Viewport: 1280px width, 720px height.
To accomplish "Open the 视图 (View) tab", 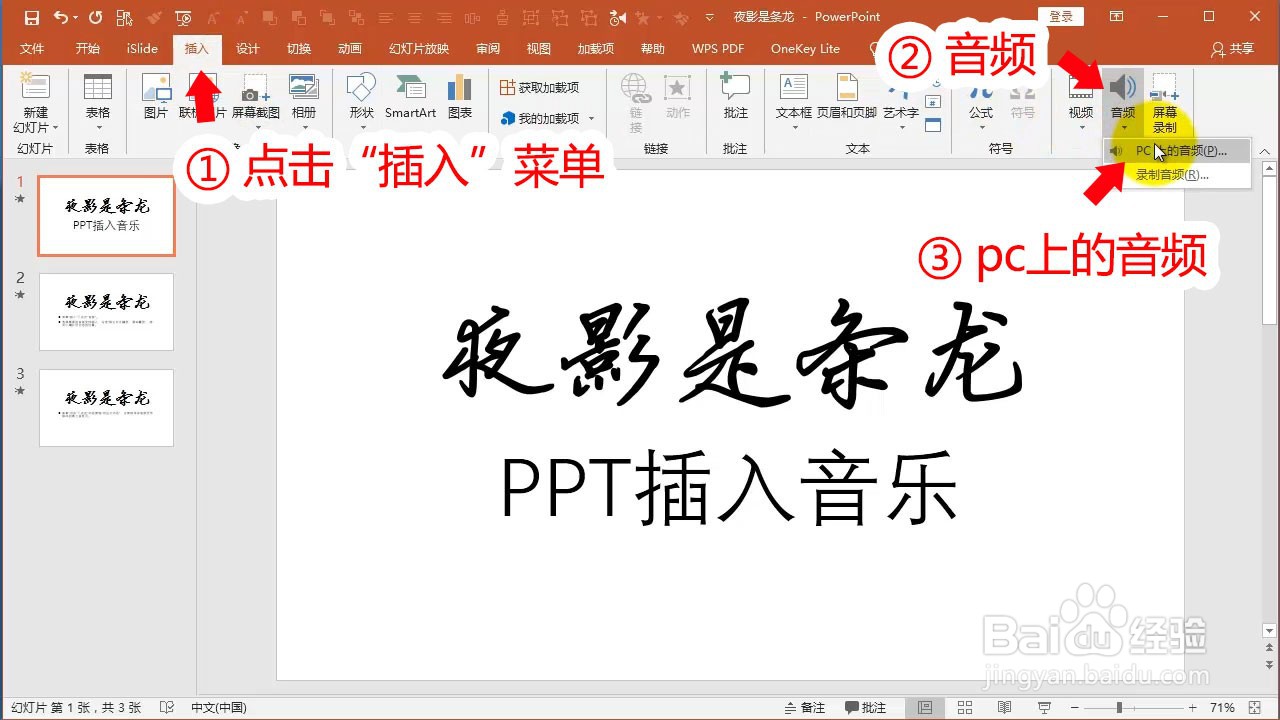I will point(538,49).
